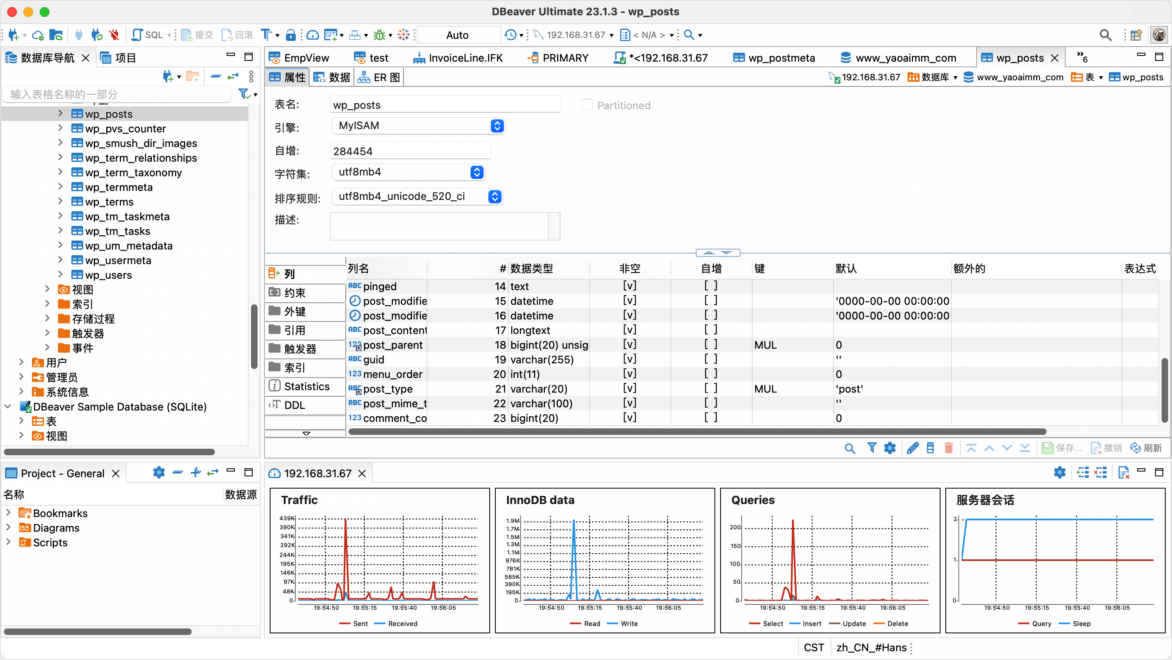This screenshot has width=1172, height=660.
Task: Collapse all via minus icon in navigator
Action: (215, 76)
